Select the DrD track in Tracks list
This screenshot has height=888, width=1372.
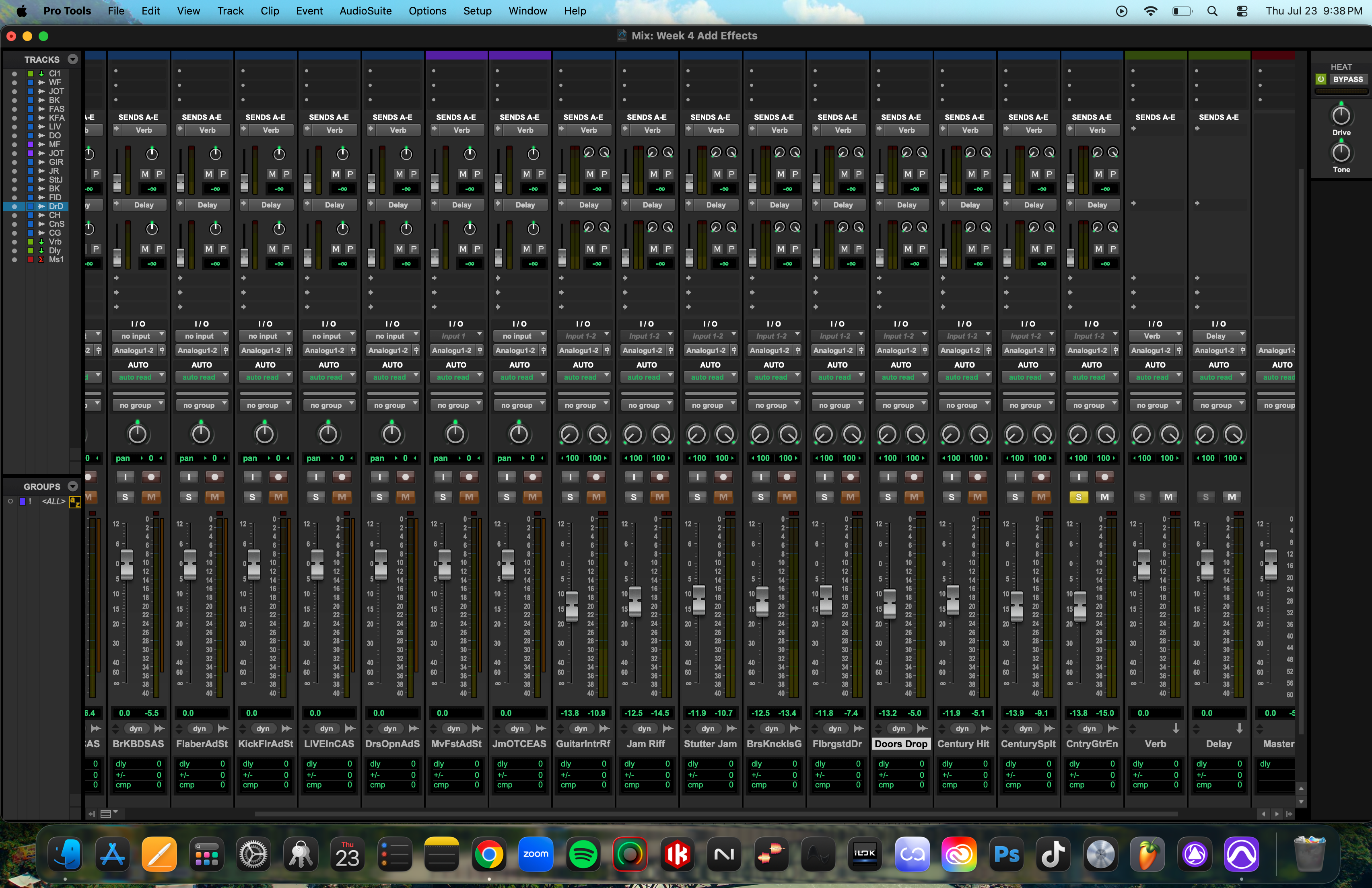(x=56, y=206)
